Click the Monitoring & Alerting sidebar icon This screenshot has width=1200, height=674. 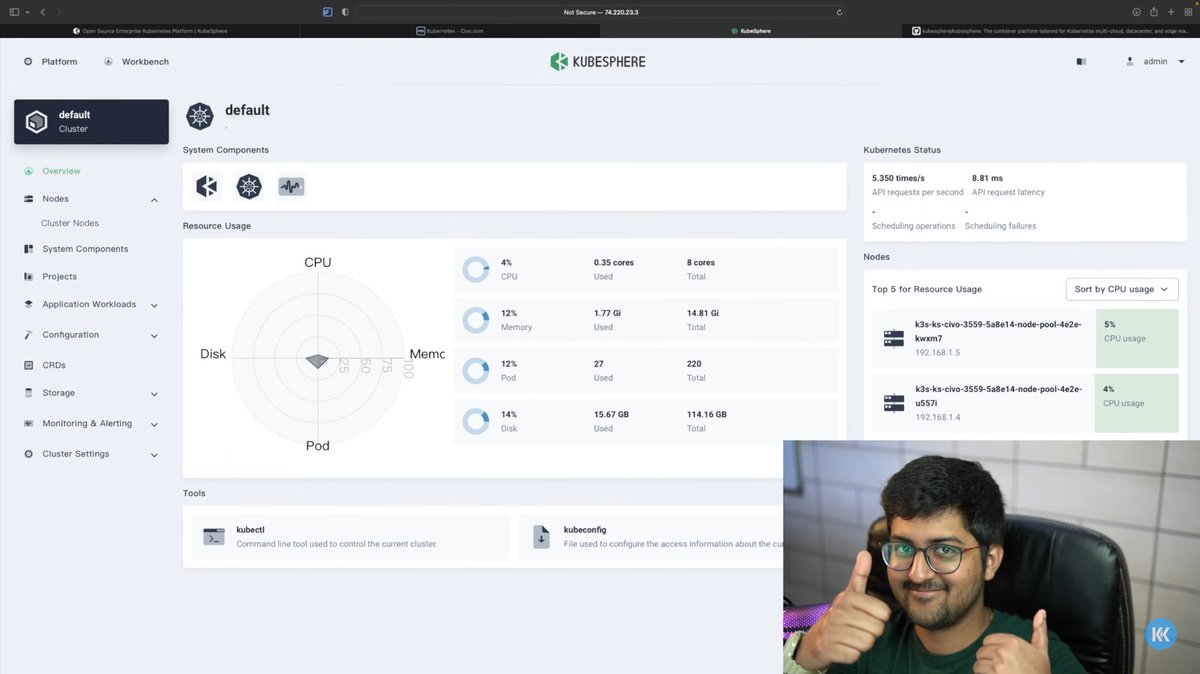[x=29, y=424]
